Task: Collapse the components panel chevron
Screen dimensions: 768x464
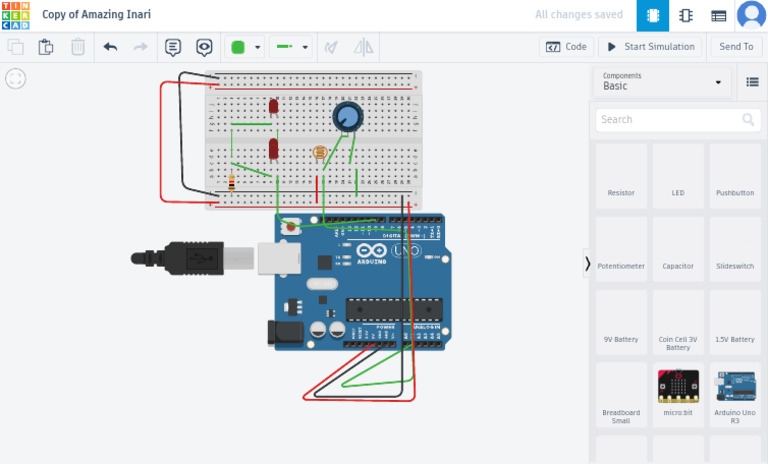Action: pyautogui.click(x=587, y=264)
